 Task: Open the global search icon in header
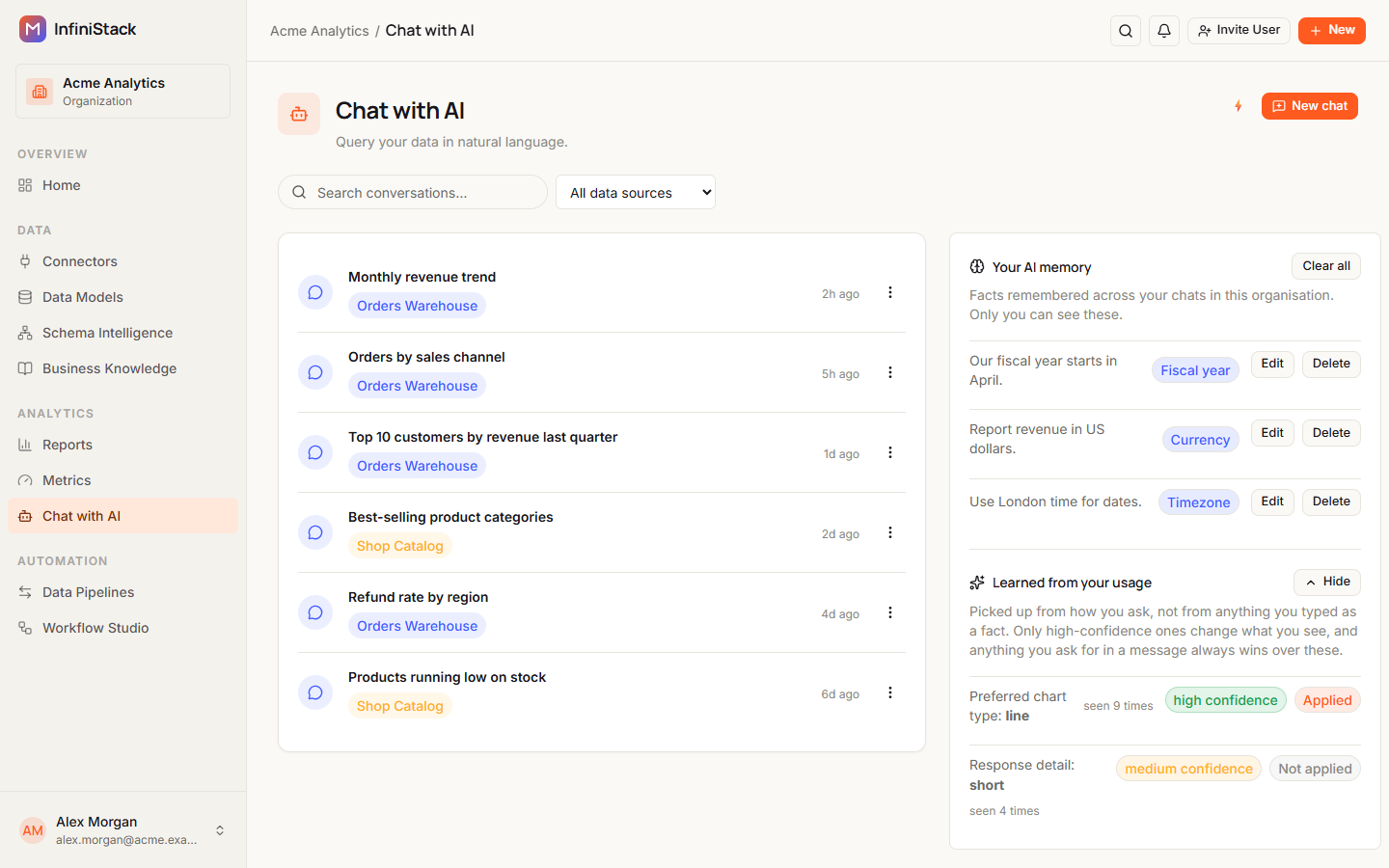1126,31
